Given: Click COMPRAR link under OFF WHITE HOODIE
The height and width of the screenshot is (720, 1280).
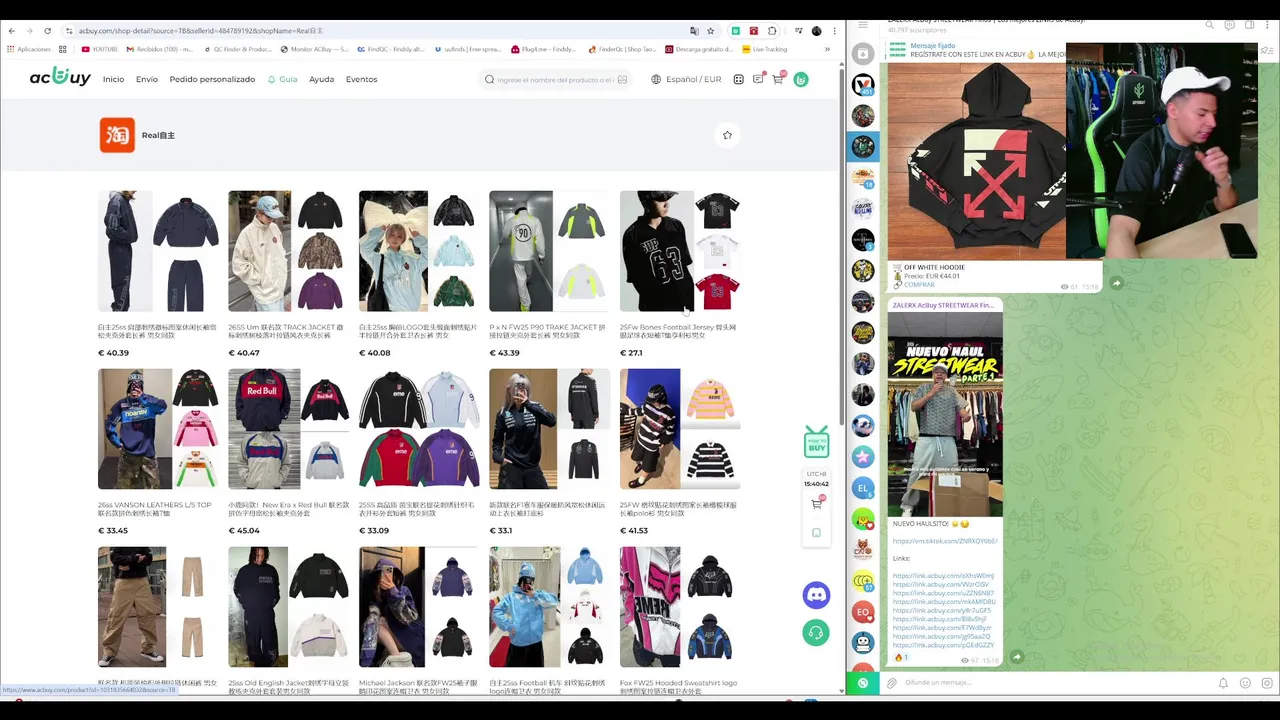Looking at the screenshot, I should pos(919,285).
